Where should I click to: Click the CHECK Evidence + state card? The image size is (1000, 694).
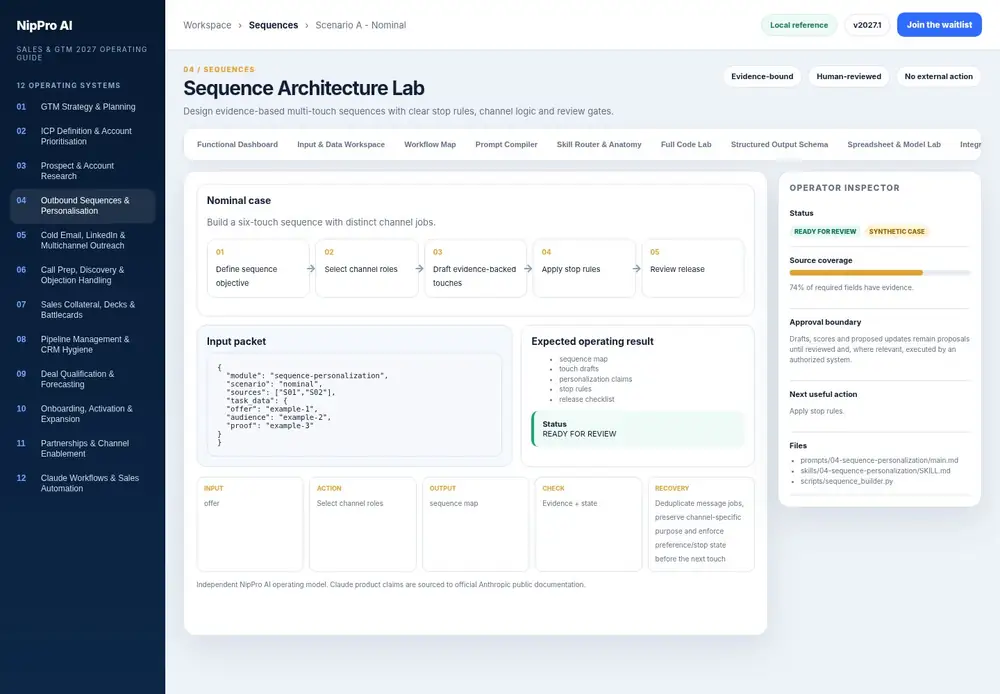[x=589, y=524]
